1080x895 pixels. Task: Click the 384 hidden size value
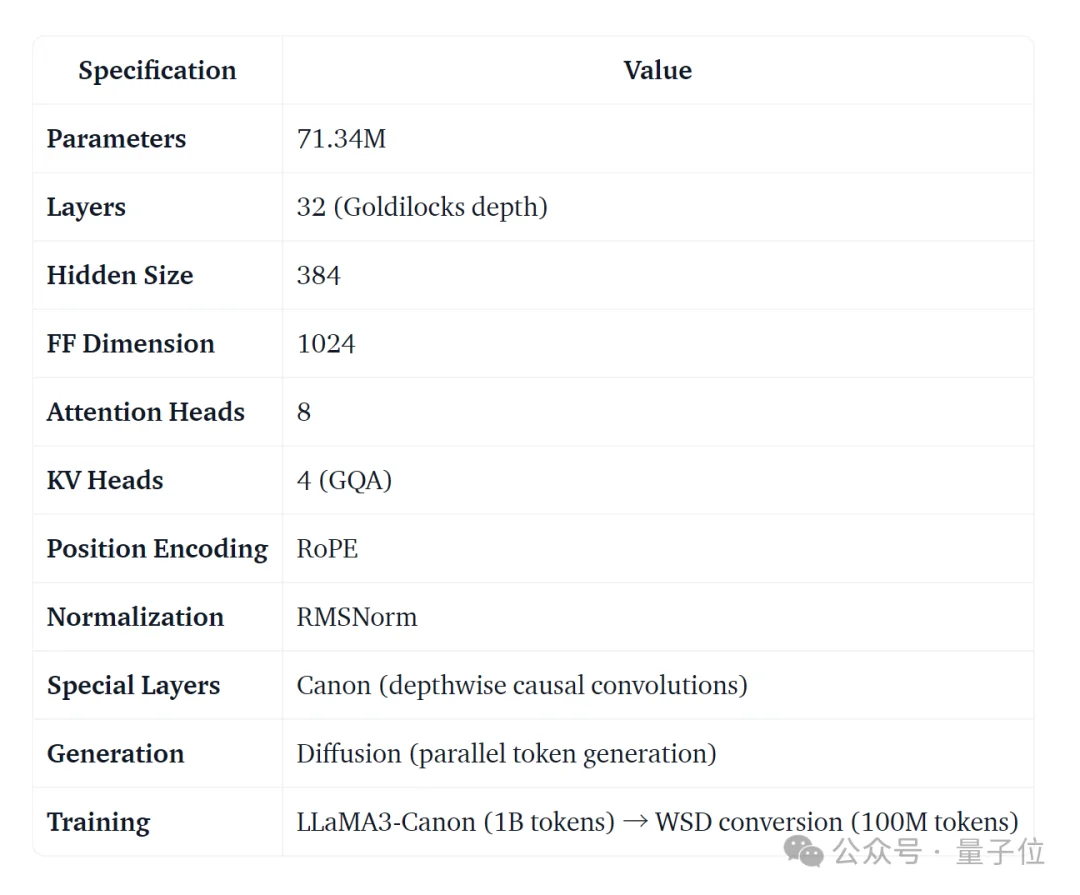pos(318,276)
